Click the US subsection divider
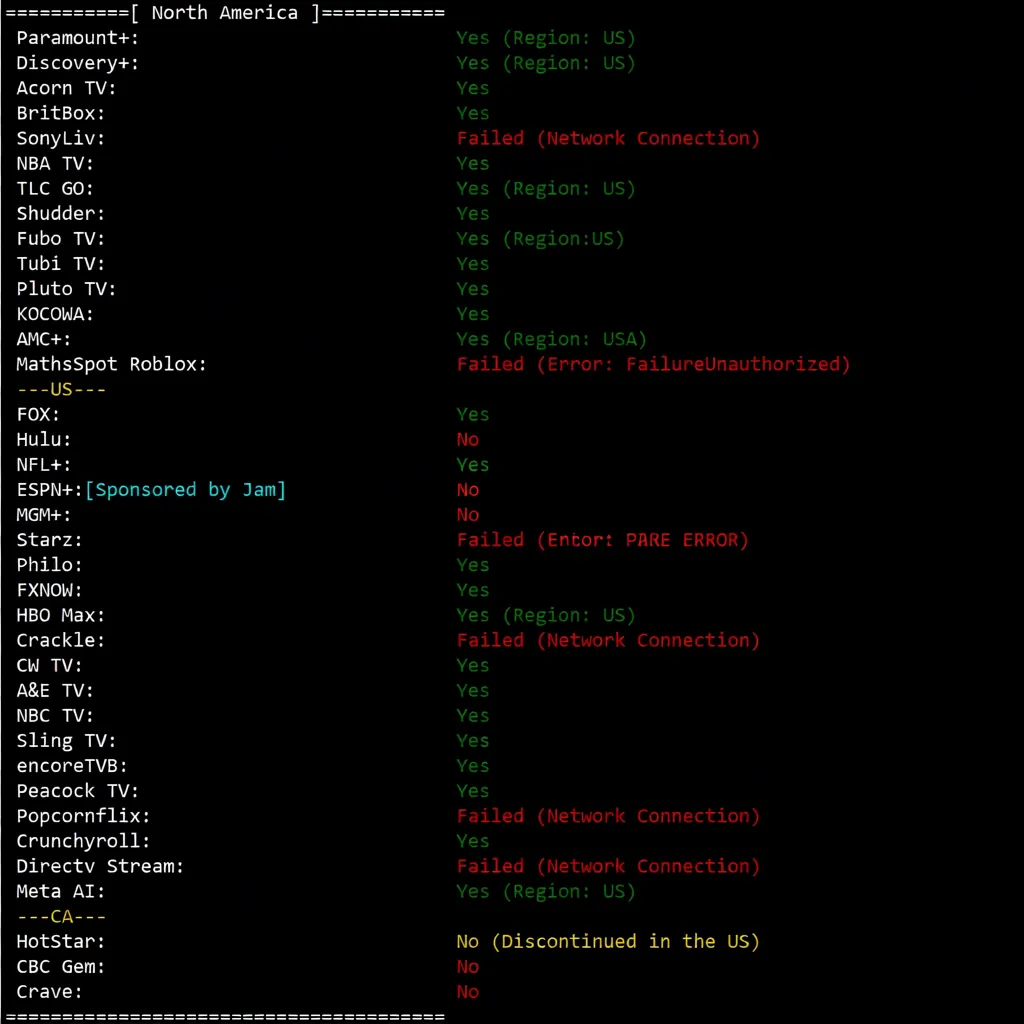Image resolution: width=1024 pixels, height=1024 pixels. [60, 389]
